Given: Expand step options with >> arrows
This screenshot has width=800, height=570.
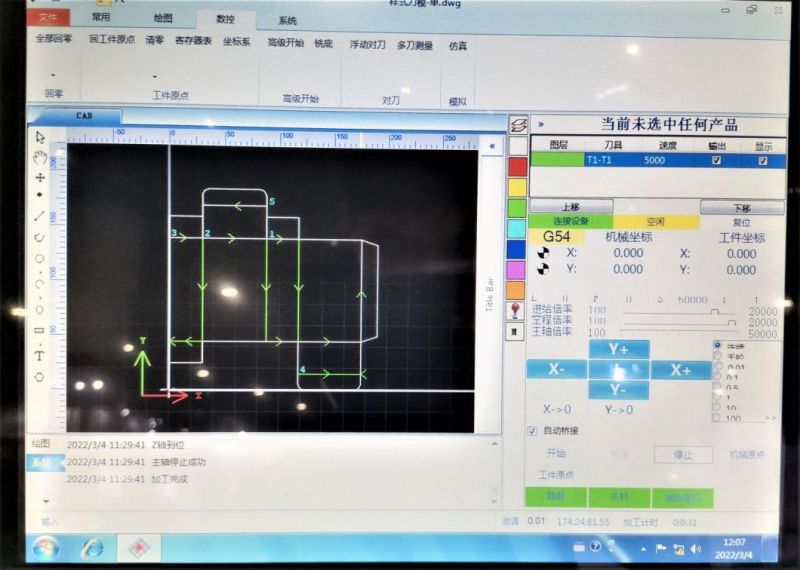Looking at the screenshot, I should [x=770, y=417].
